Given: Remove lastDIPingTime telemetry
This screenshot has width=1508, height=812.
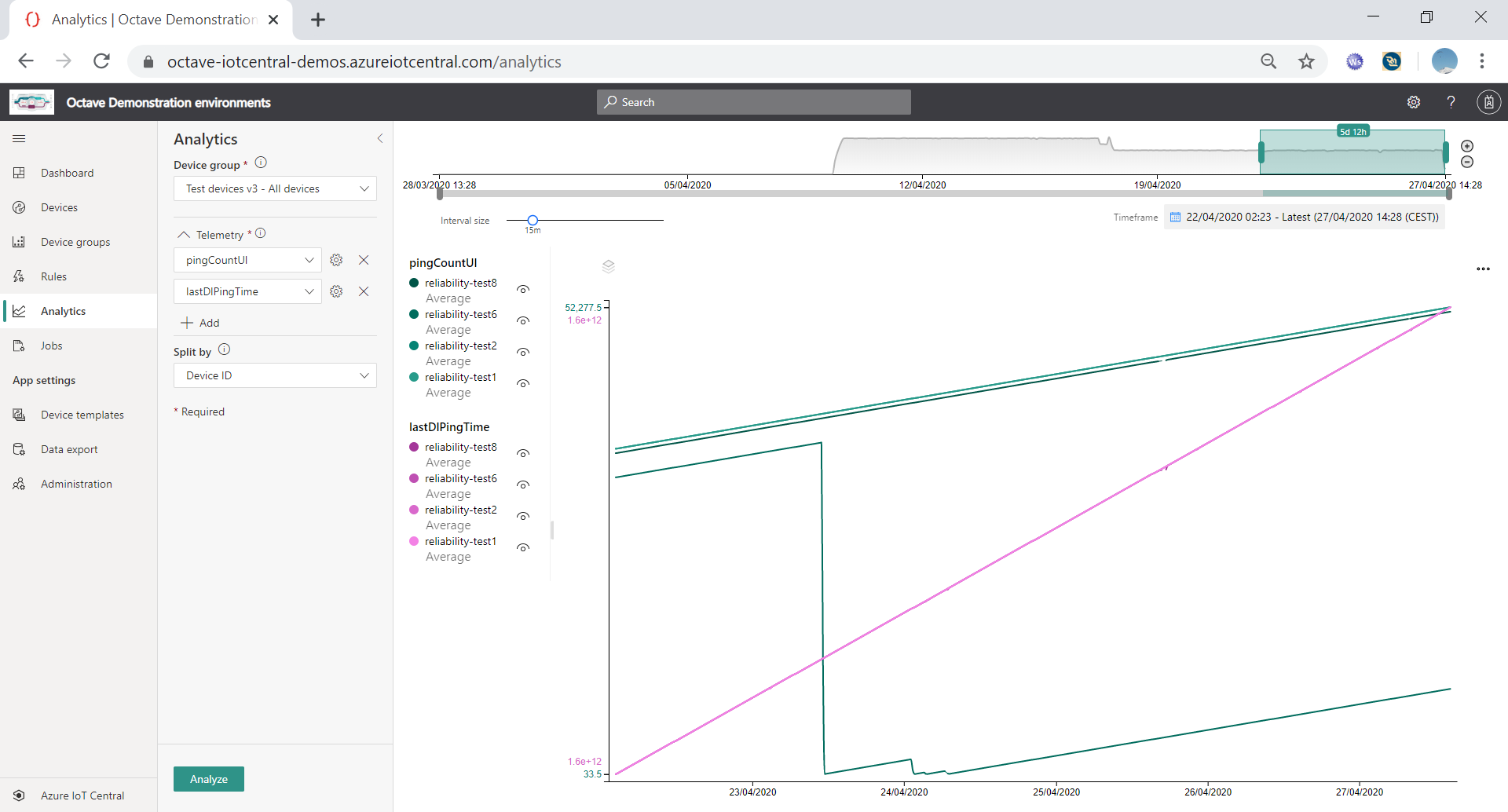Looking at the screenshot, I should [364, 291].
